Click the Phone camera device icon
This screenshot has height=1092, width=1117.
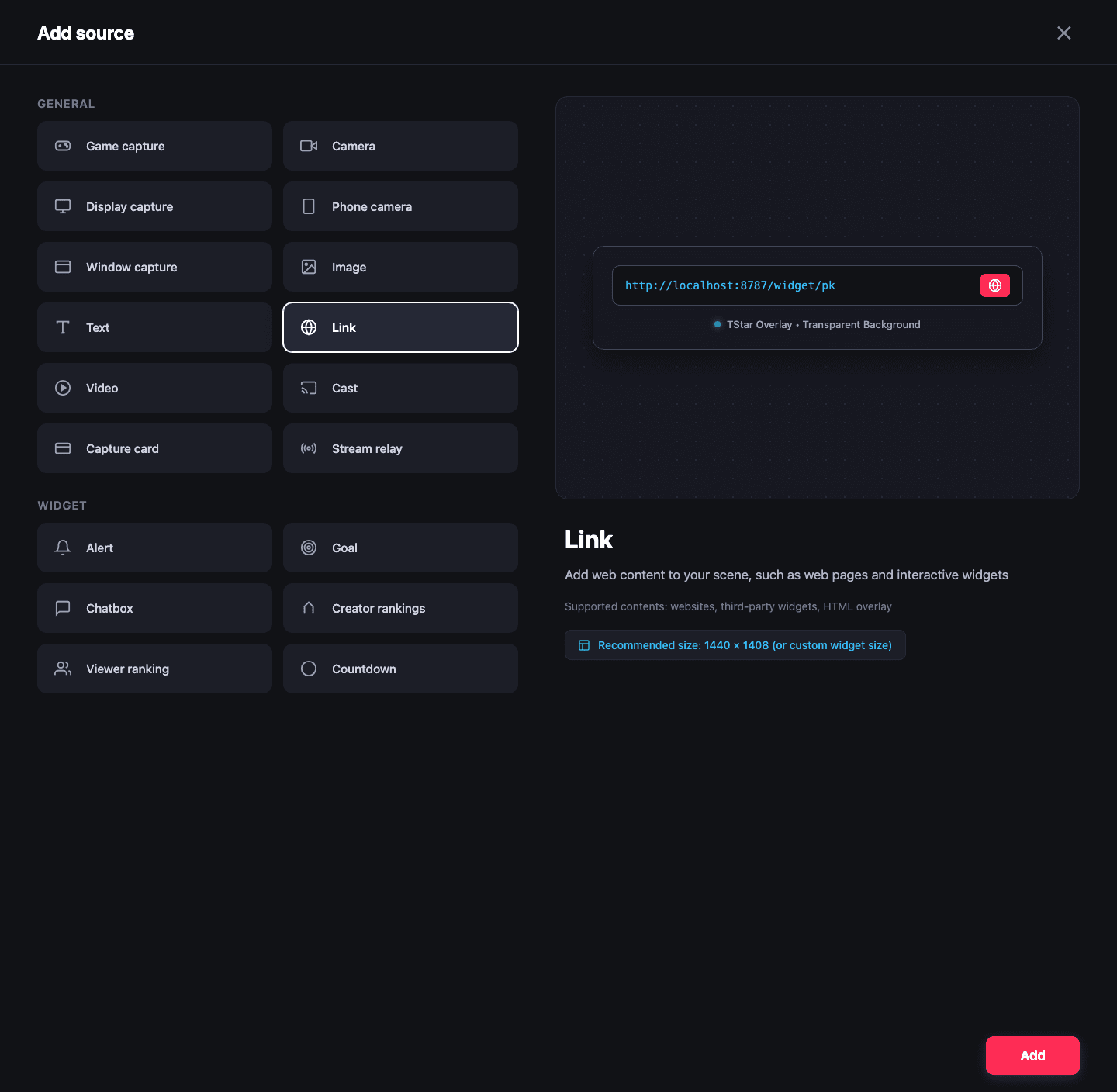click(x=309, y=206)
